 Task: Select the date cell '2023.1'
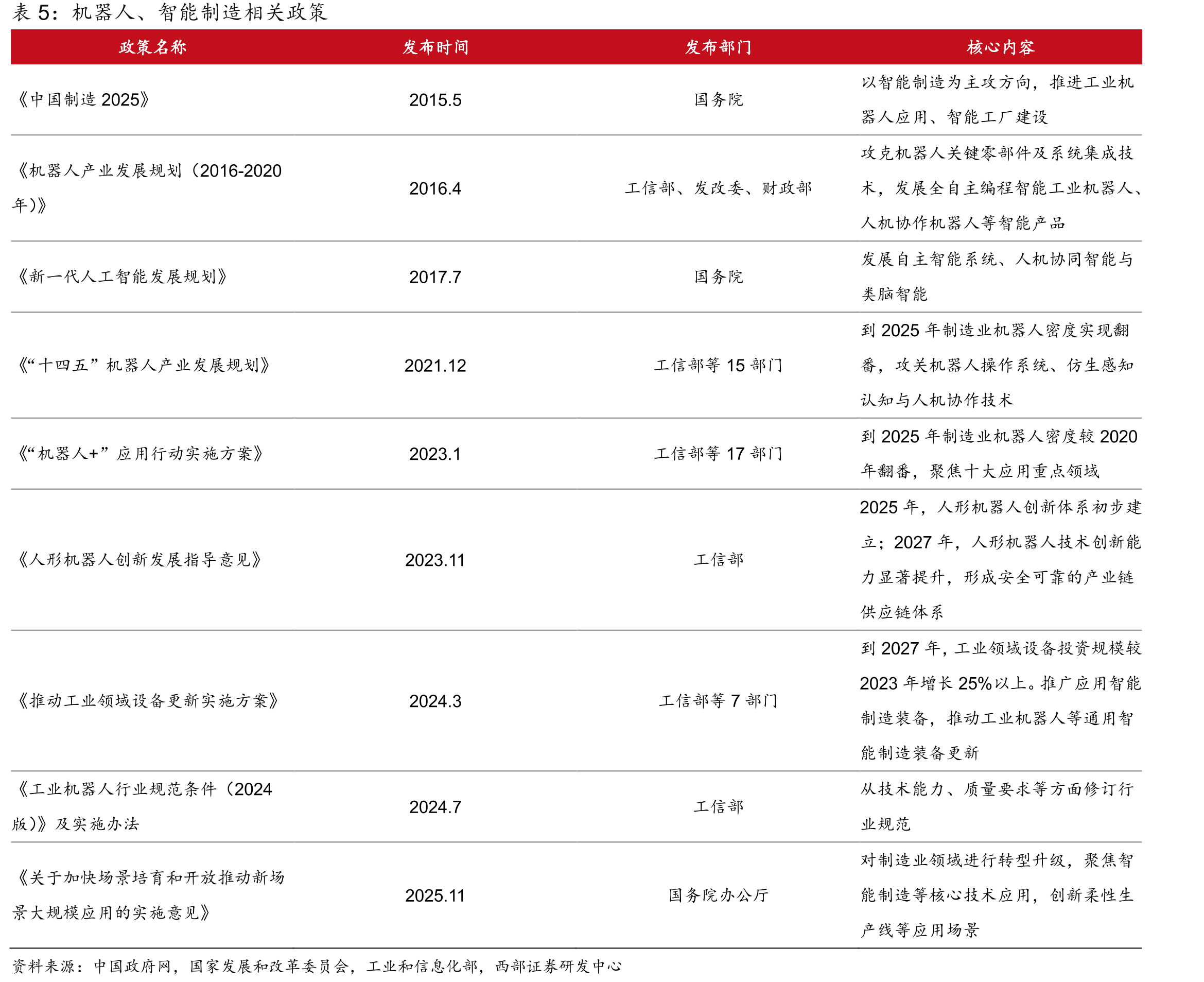435,454
